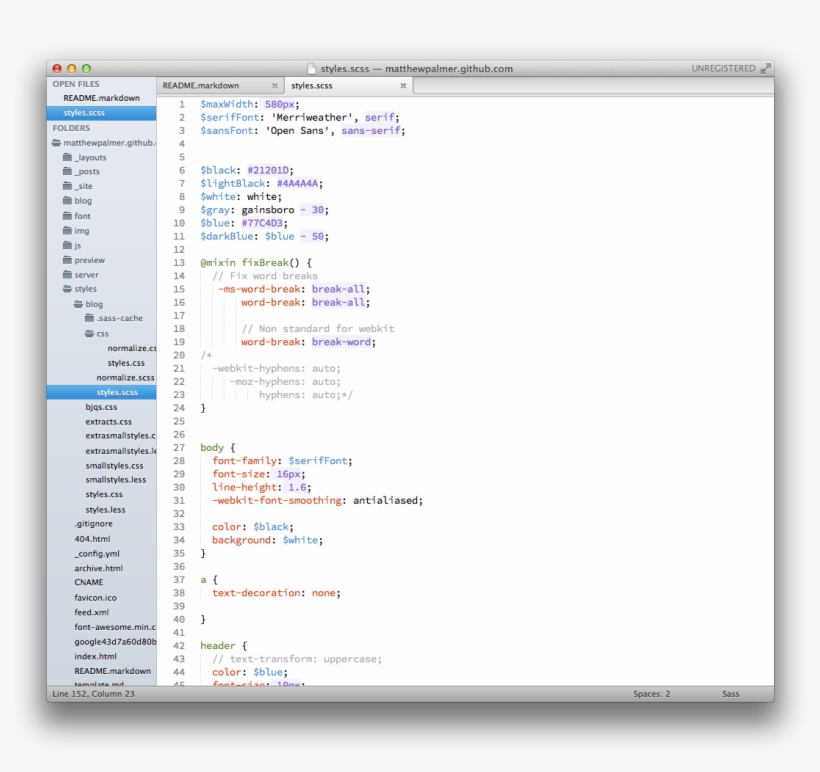The image size is (820, 772).
Task: Collapse the open css folder
Action: click(x=89, y=333)
